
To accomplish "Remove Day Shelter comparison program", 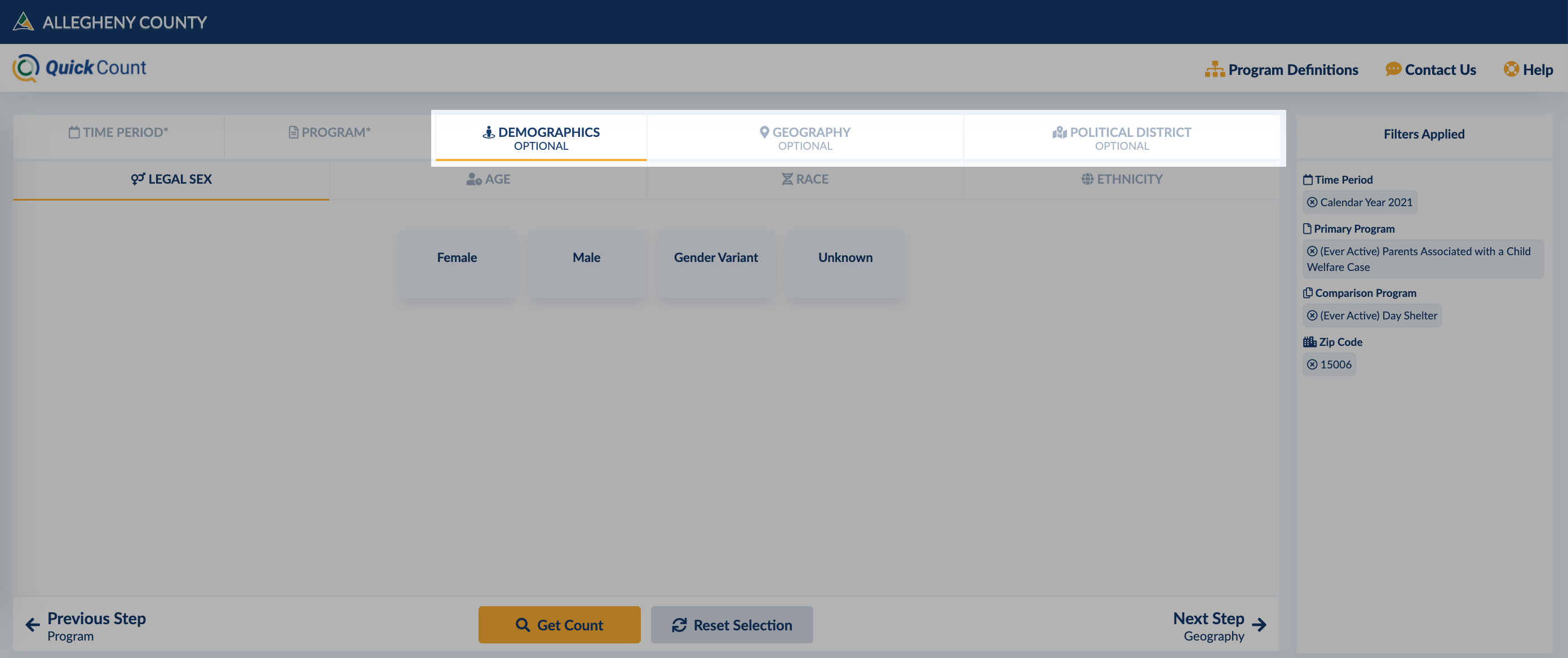I will coord(1312,315).
